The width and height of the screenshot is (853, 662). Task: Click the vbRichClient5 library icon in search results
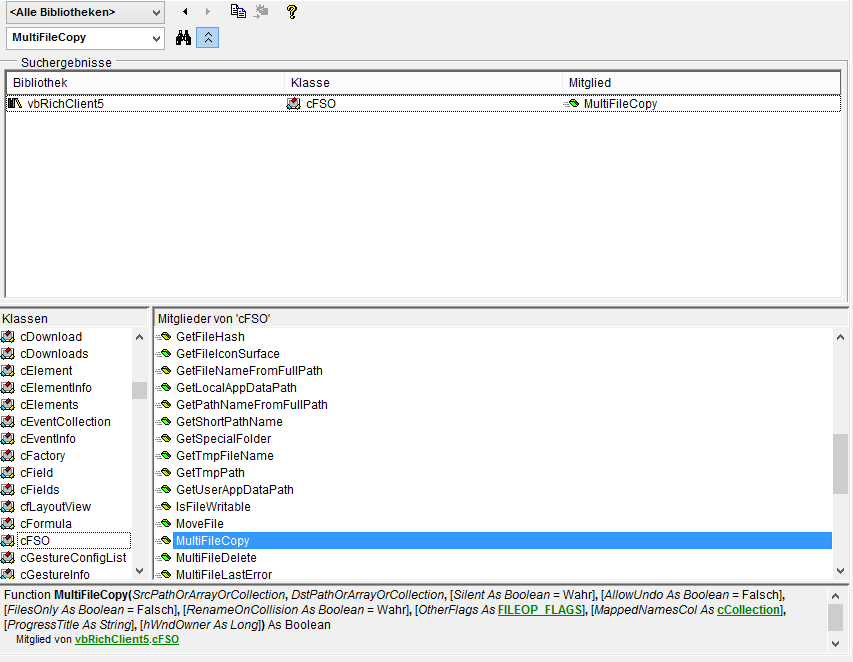(x=15, y=103)
